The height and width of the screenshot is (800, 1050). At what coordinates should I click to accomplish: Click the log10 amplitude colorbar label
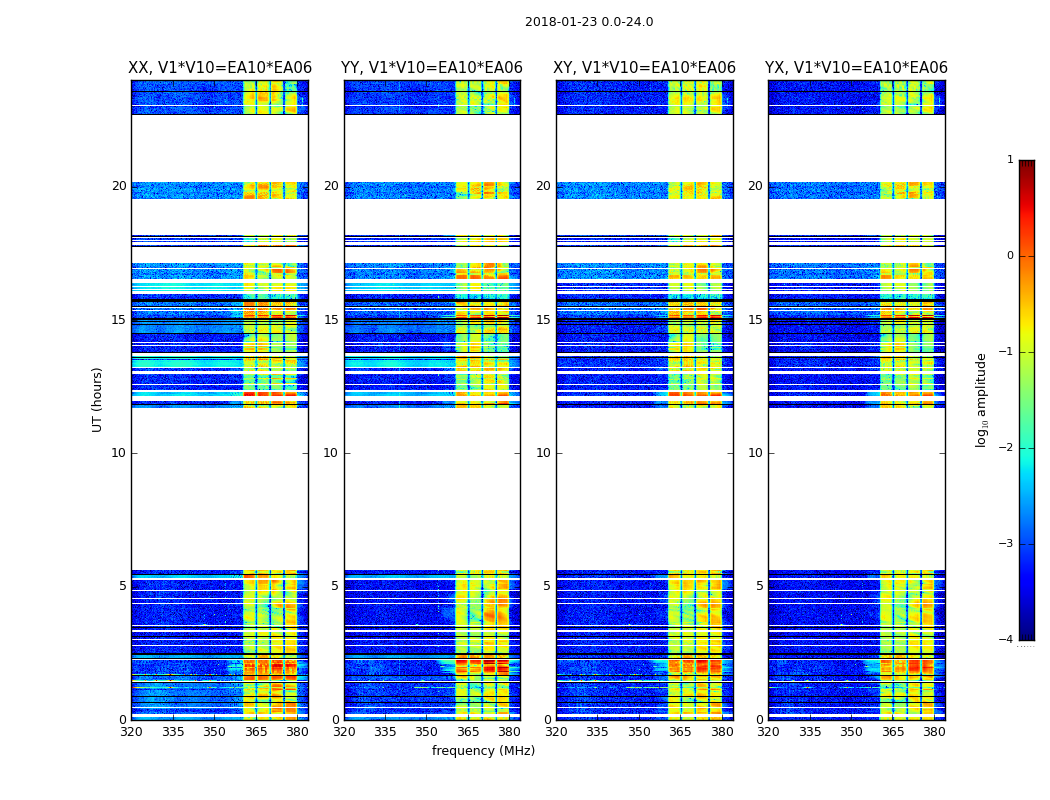(x=981, y=400)
